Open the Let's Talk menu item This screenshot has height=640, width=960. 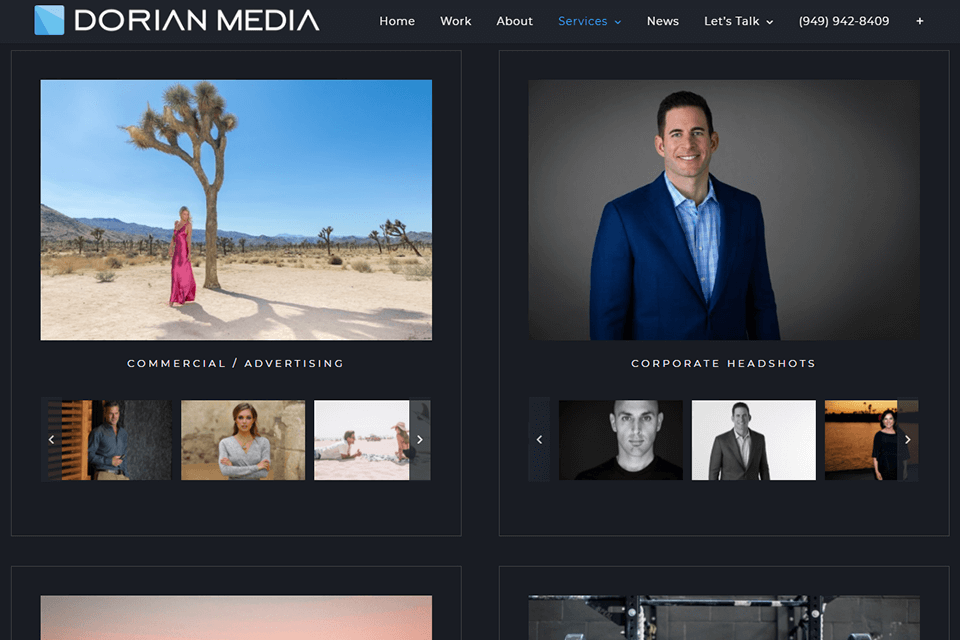click(x=731, y=21)
